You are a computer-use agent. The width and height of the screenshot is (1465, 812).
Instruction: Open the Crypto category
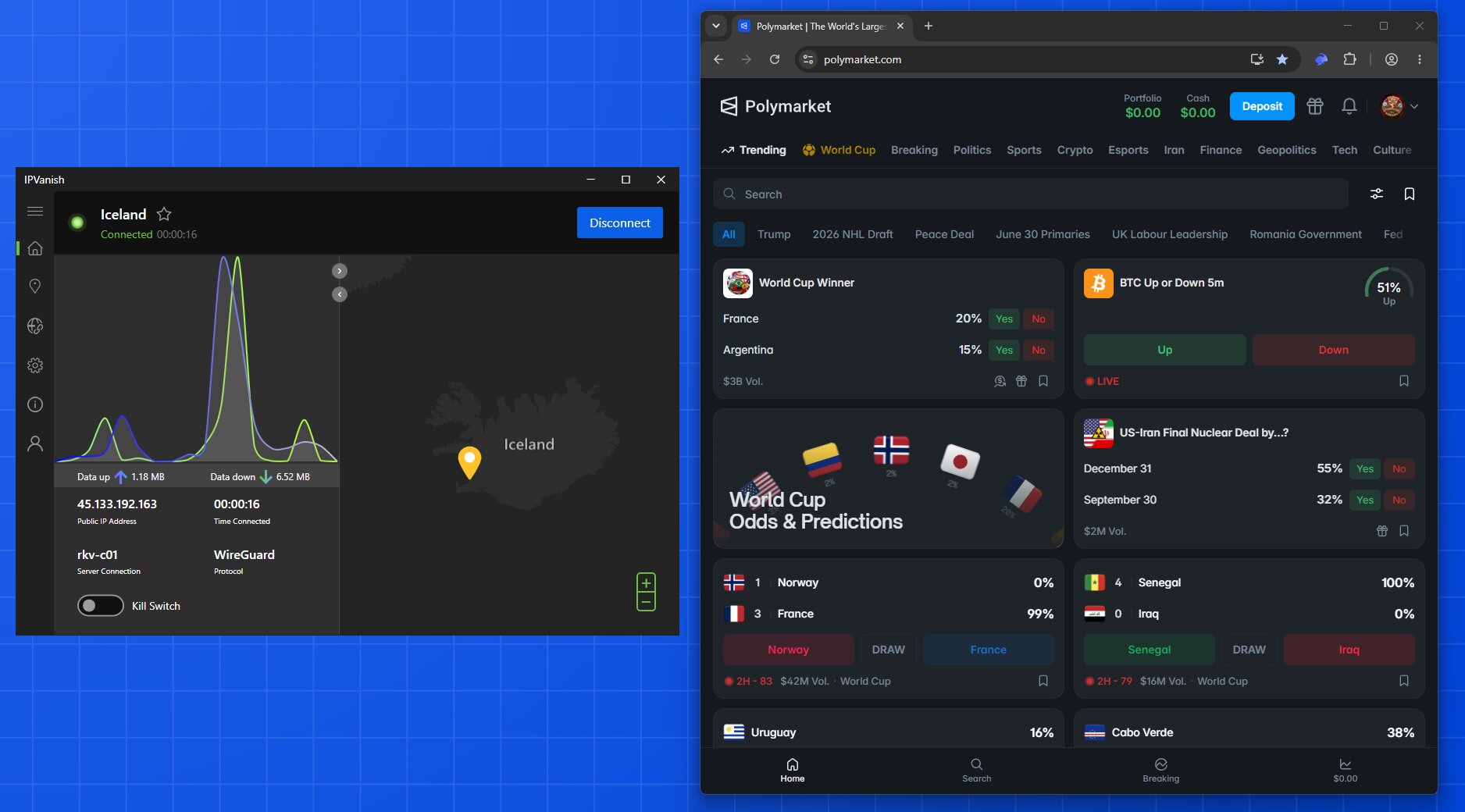point(1075,150)
